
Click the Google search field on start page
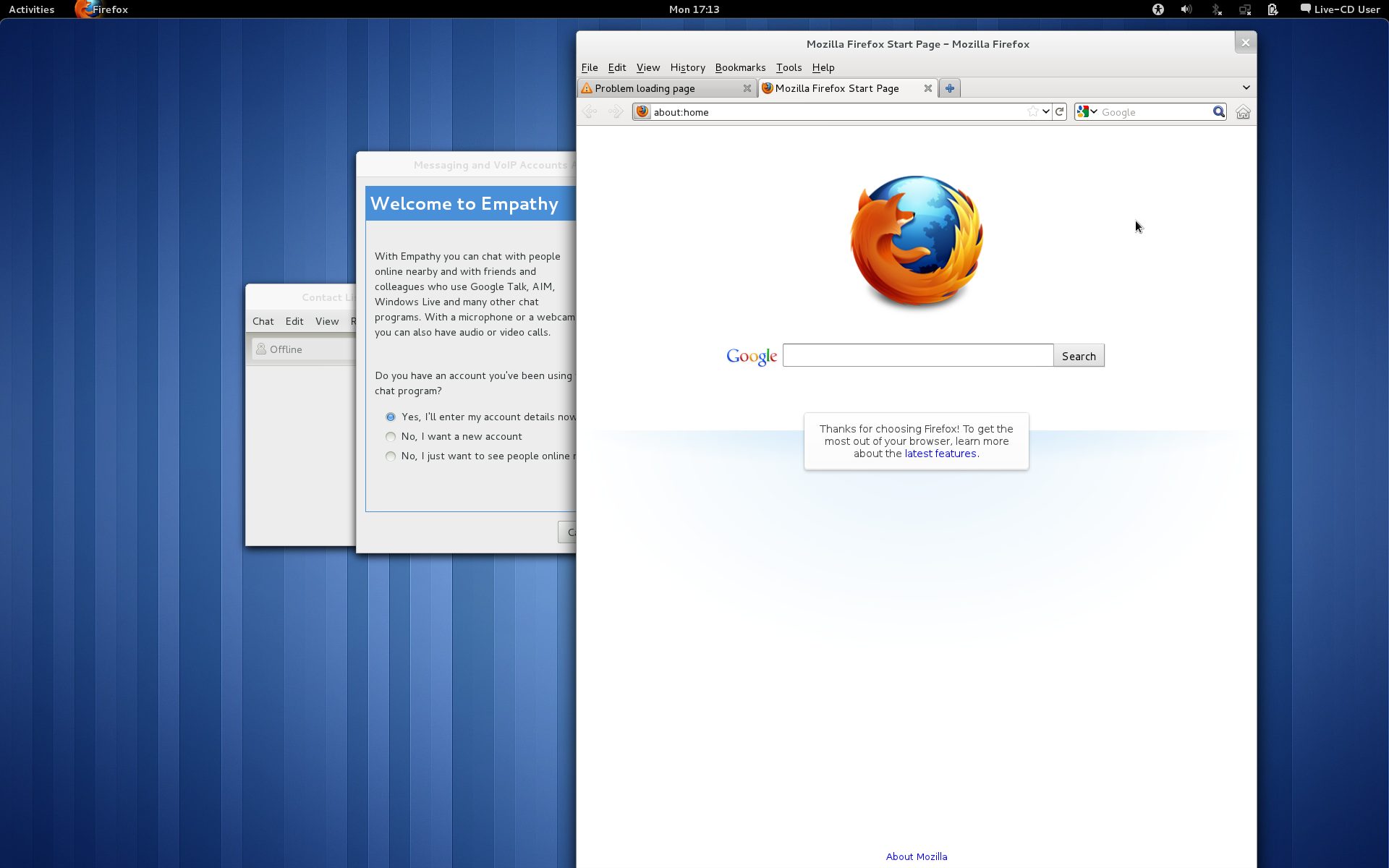tap(918, 355)
